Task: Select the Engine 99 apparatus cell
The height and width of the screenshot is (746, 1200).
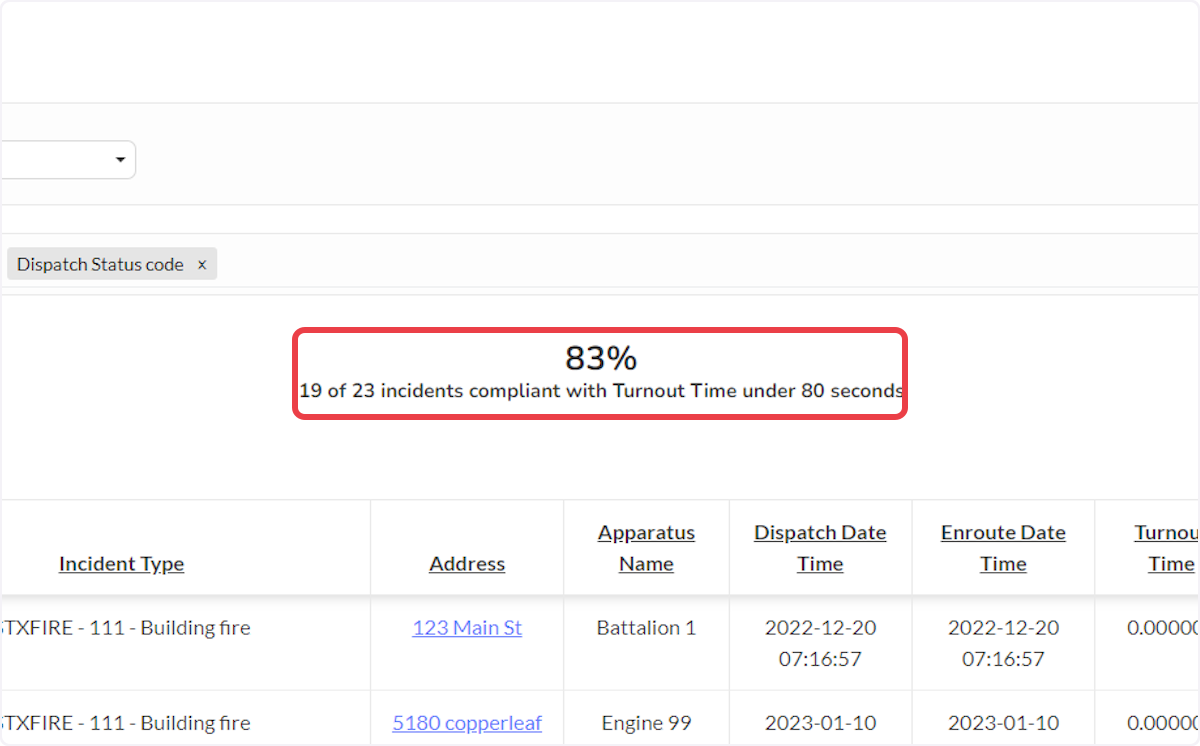Action: 646,723
